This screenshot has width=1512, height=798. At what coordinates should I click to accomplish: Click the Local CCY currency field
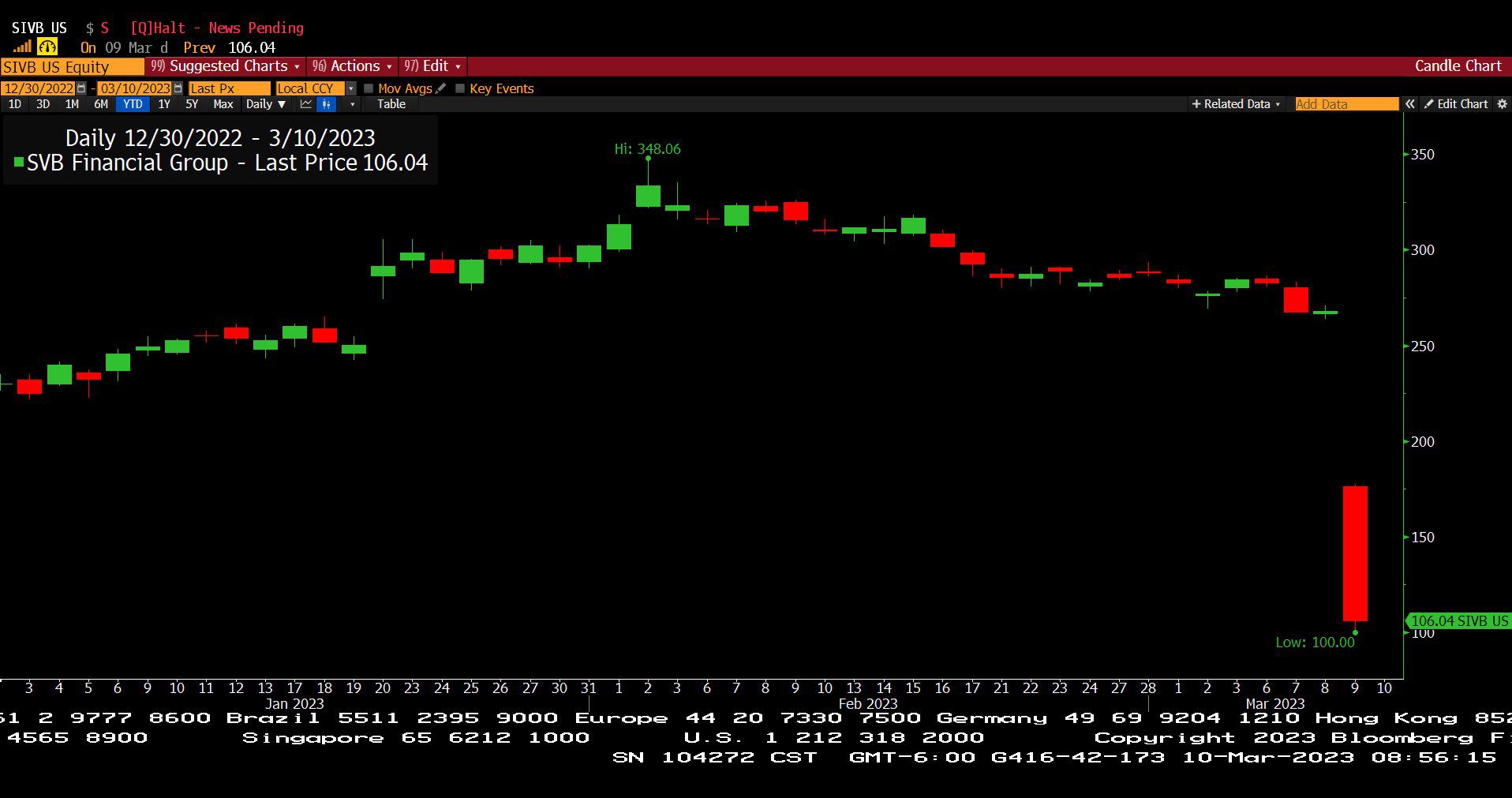309,88
